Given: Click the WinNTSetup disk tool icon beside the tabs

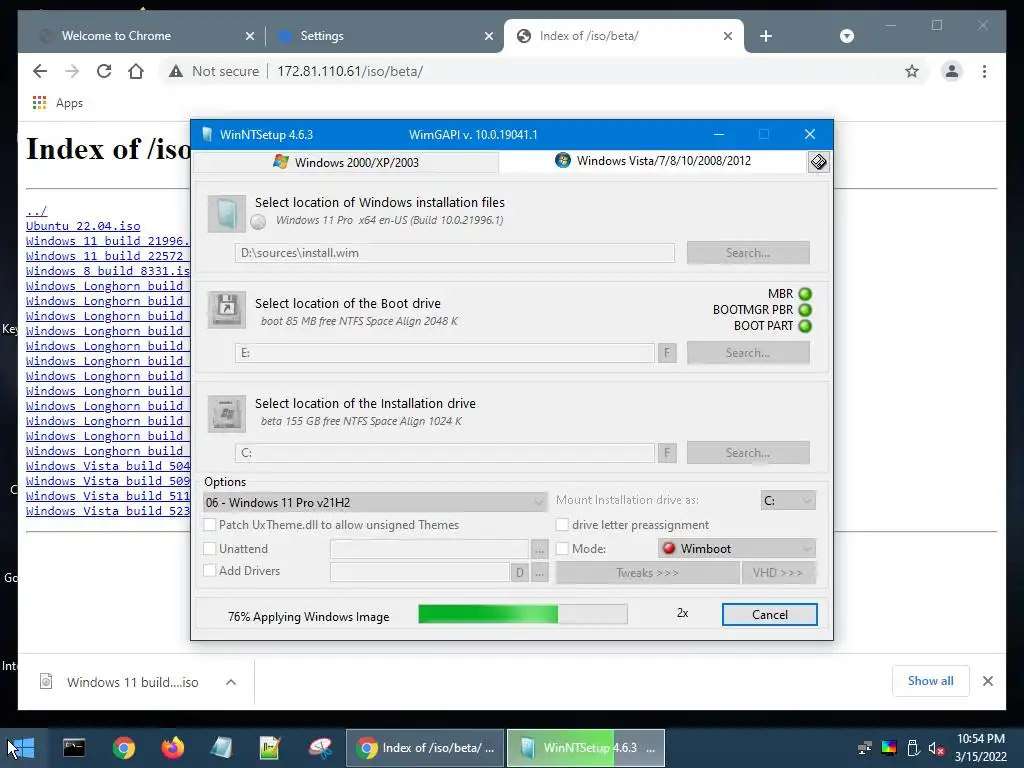Looking at the screenshot, I should pyautogui.click(x=818, y=162).
